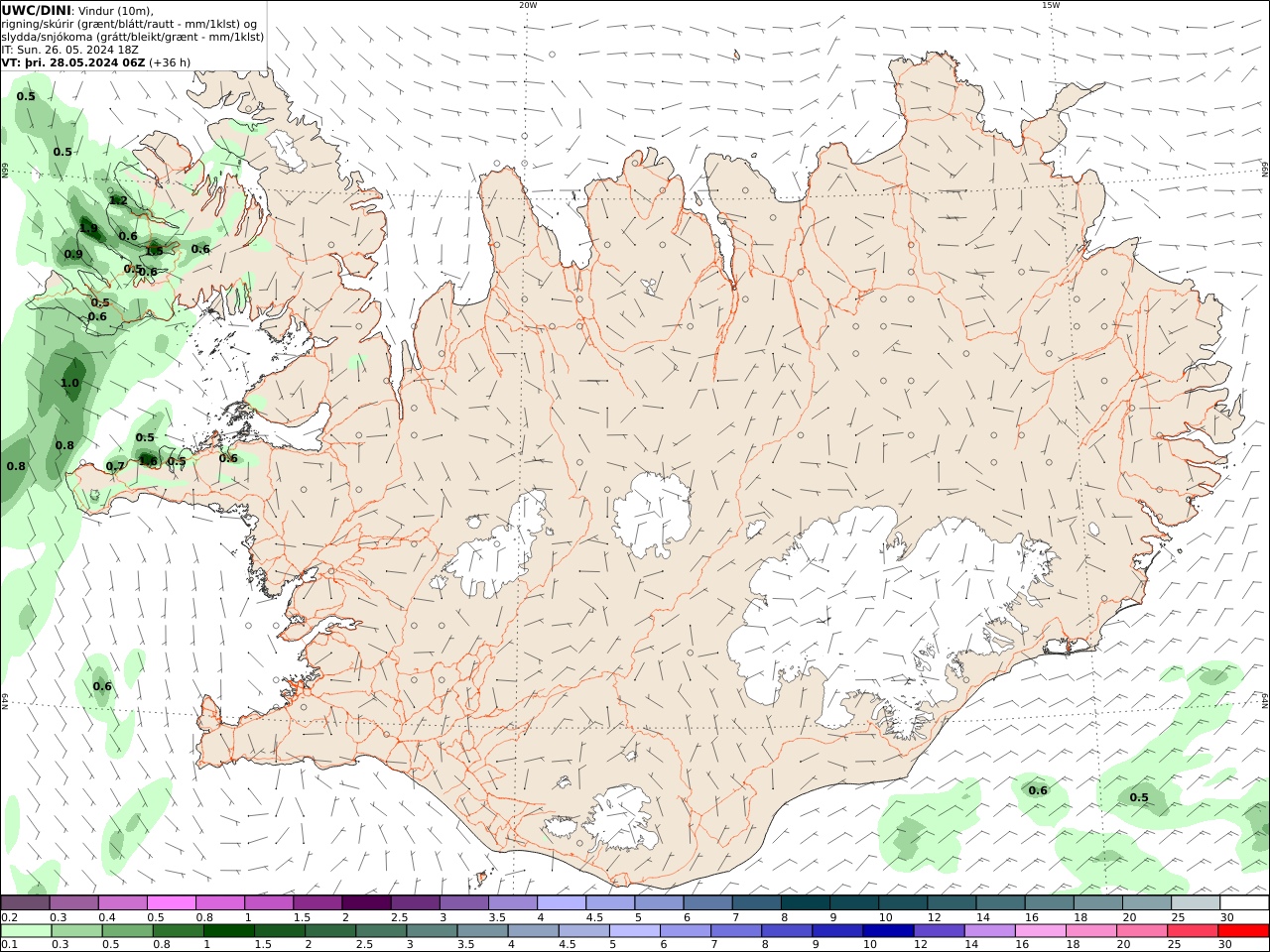The width and height of the screenshot is (1270, 952).
Task: Click the 'Vindur (10m)' description text
Action: pyautogui.click(x=116, y=11)
